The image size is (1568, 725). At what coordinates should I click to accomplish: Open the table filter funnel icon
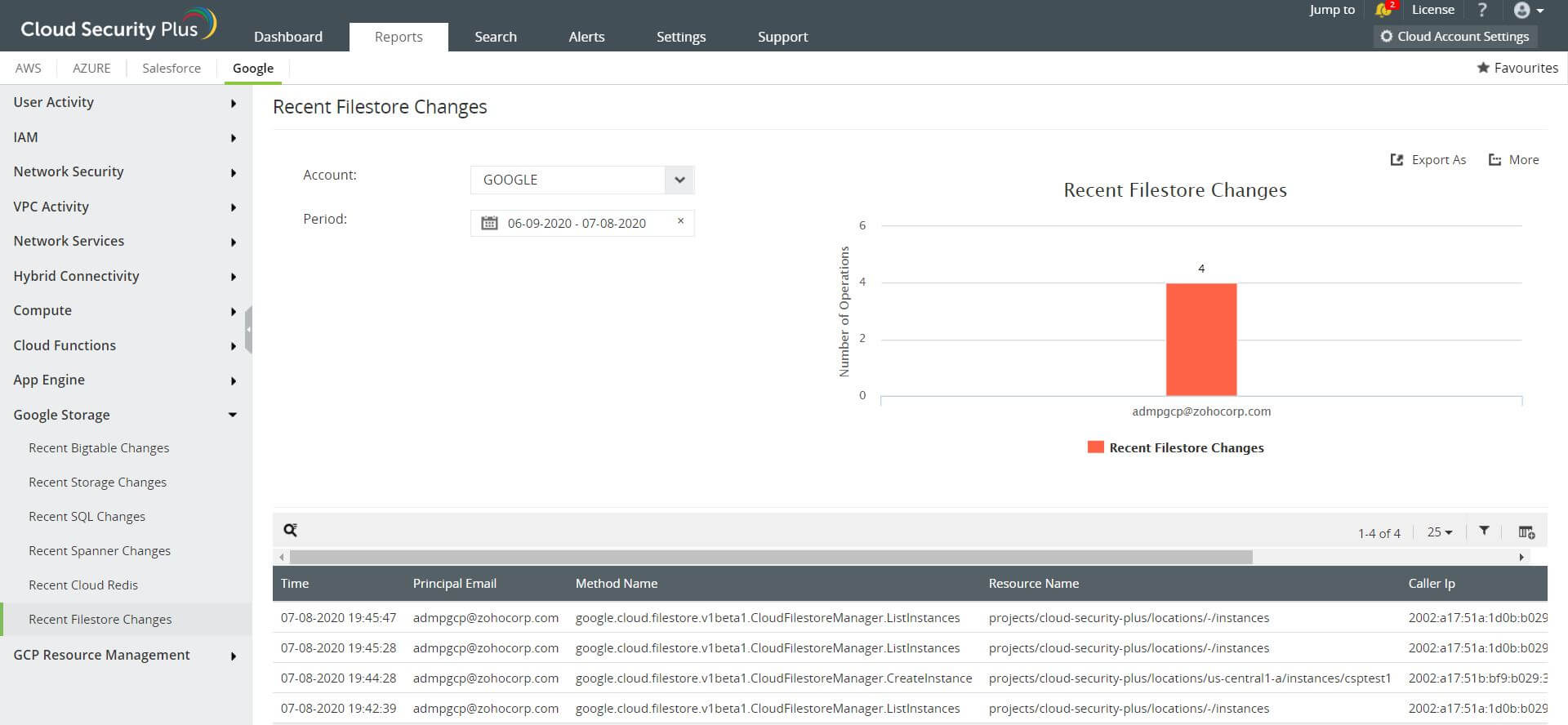[x=1484, y=531]
